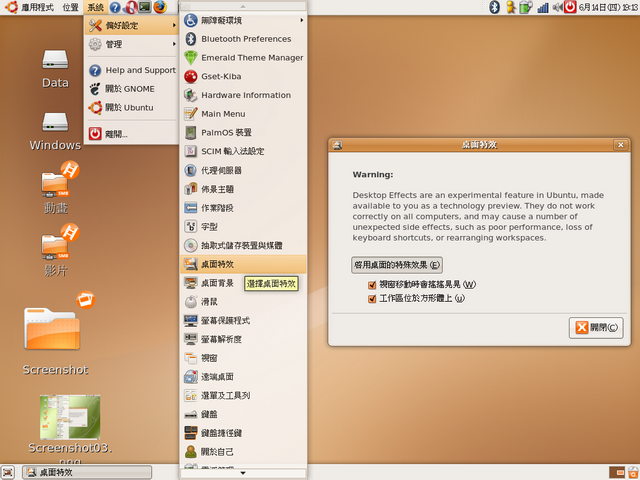This screenshot has width=640, height=480.
Task: Click the Bluetooth tray icon
Action: click(495, 7)
